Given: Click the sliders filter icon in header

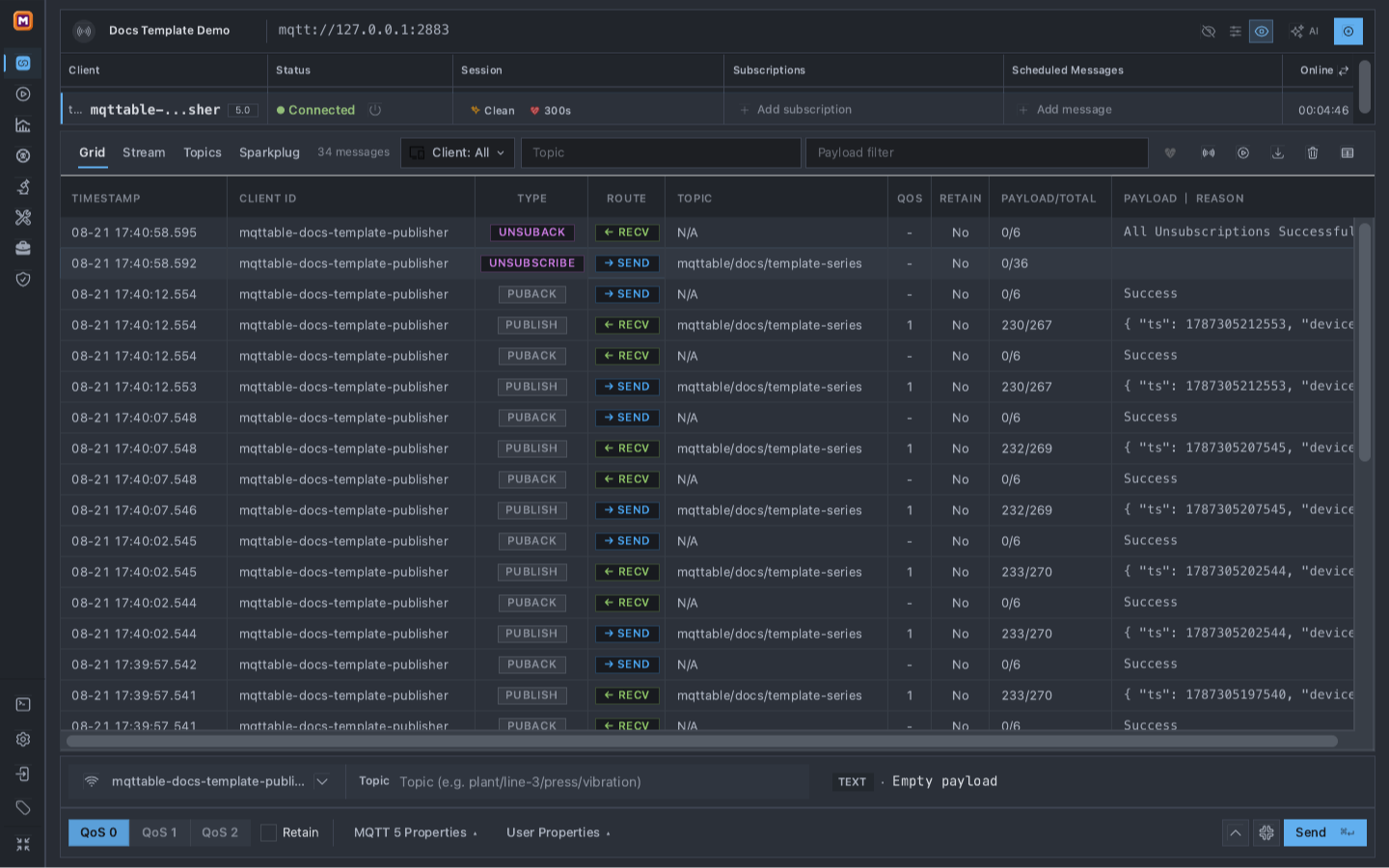Looking at the screenshot, I should click(x=1235, y=32).
